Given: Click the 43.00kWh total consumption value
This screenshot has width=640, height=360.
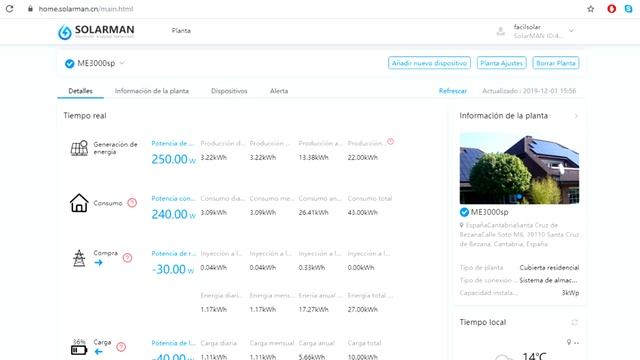Looking at the screenshot, I should coord(362,213).
